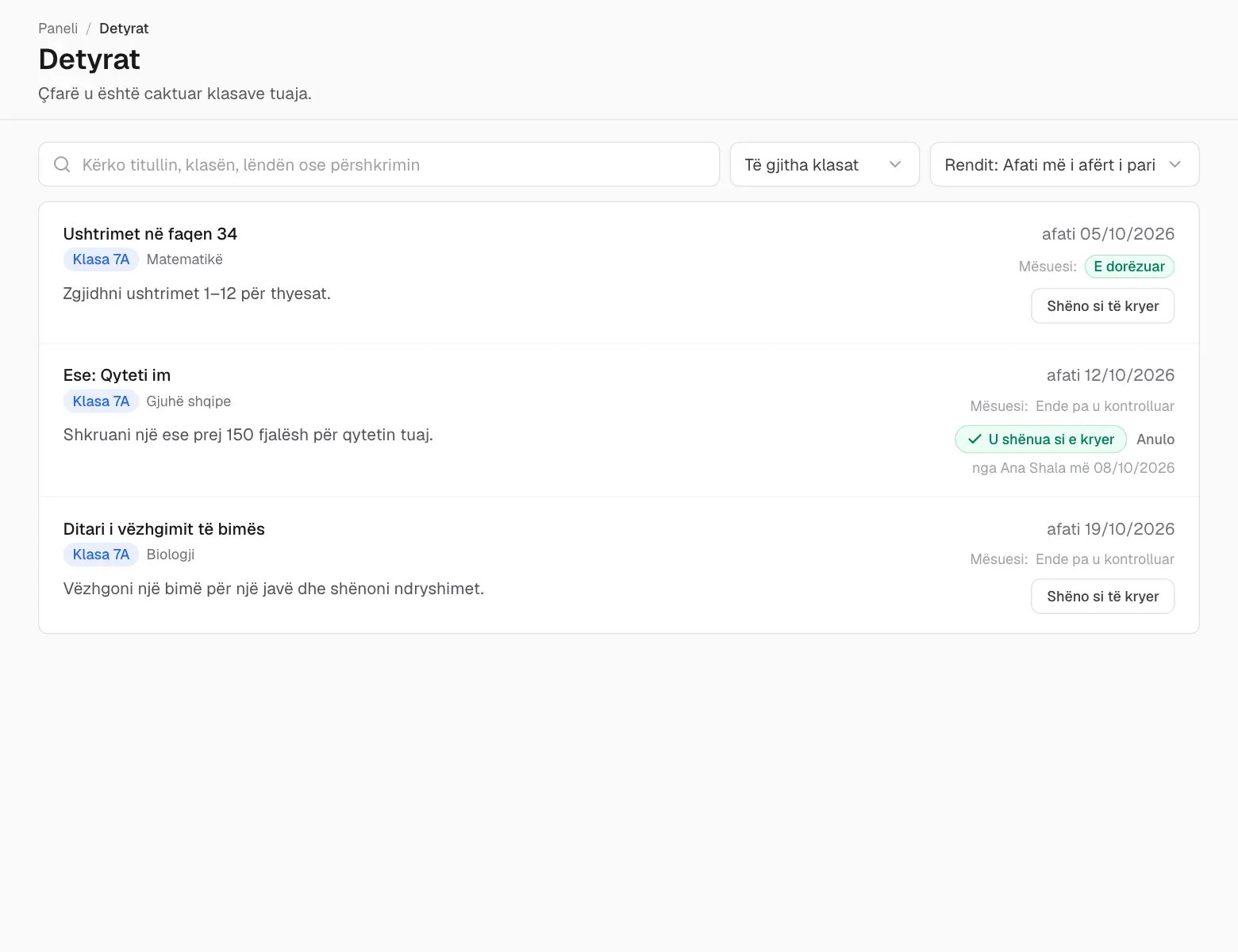The width and height of the screenshot is (1238, 952).
Task: Open the 'Rendit: Afati më i afërt' dropdown
Action: (x=1064, y=164)
